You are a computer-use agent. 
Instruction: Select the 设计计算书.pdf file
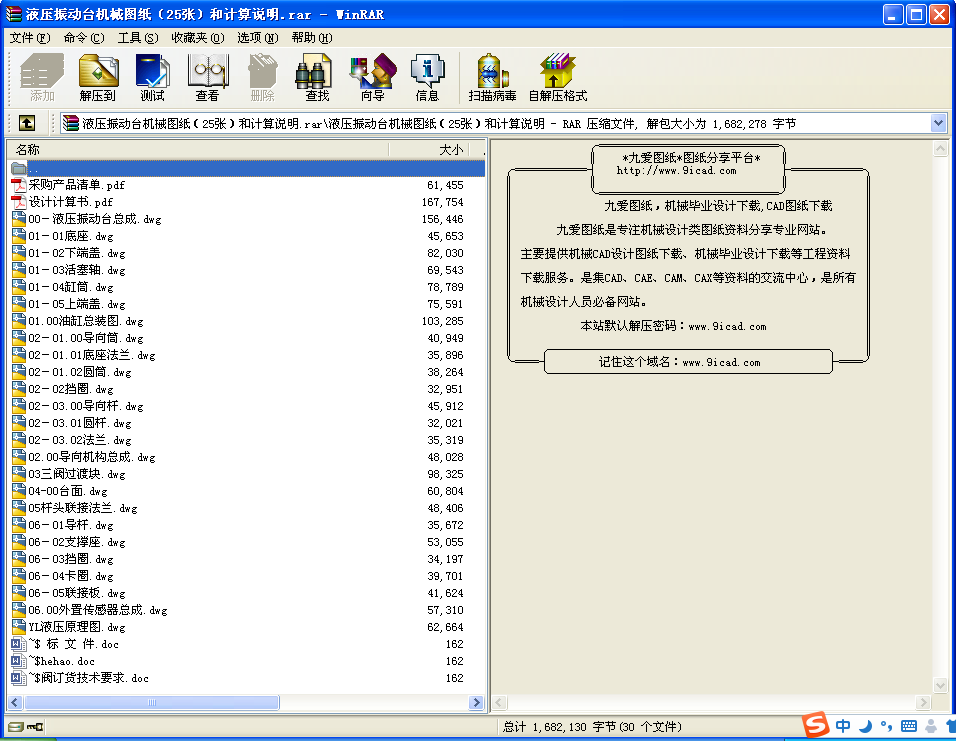(x=69, y=201)
